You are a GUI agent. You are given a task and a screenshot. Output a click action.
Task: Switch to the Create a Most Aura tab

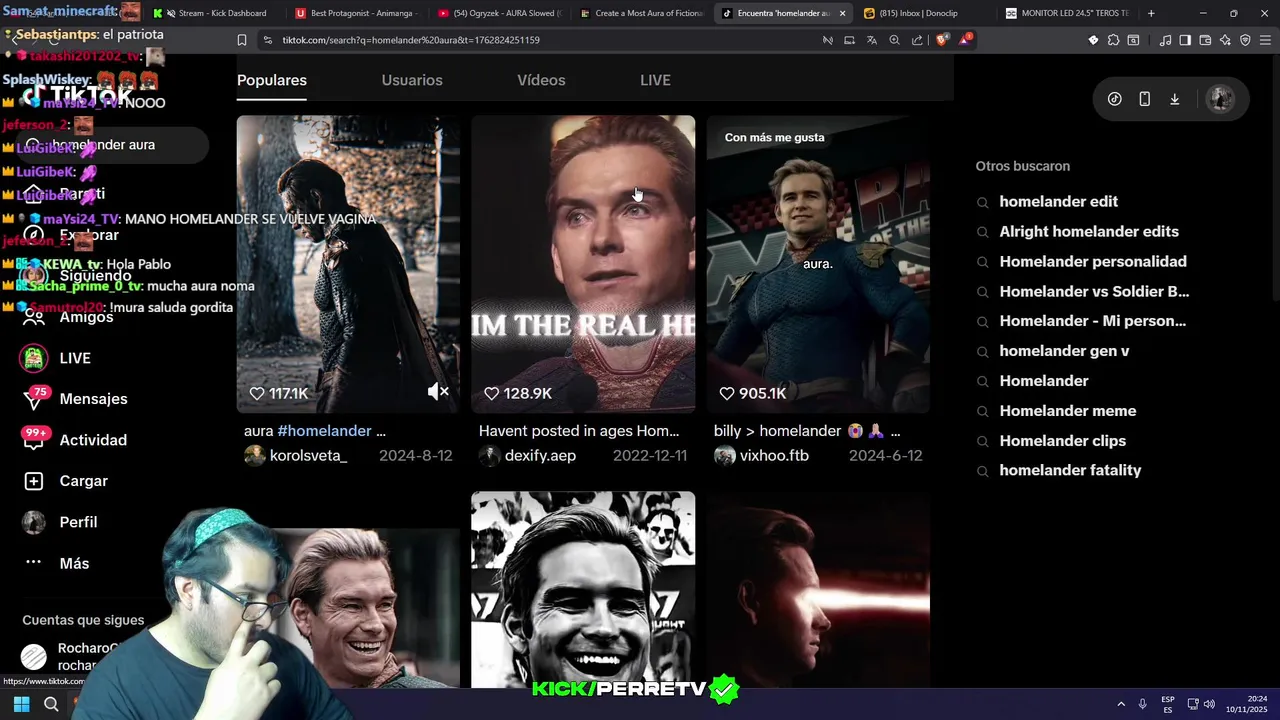(642, 13)
